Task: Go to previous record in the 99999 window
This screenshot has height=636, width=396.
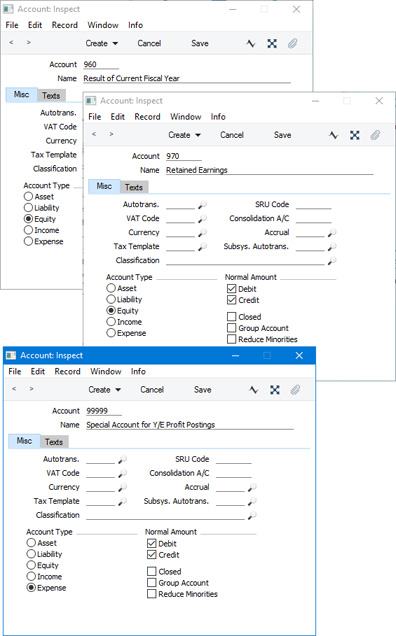Action: point(14,389)
